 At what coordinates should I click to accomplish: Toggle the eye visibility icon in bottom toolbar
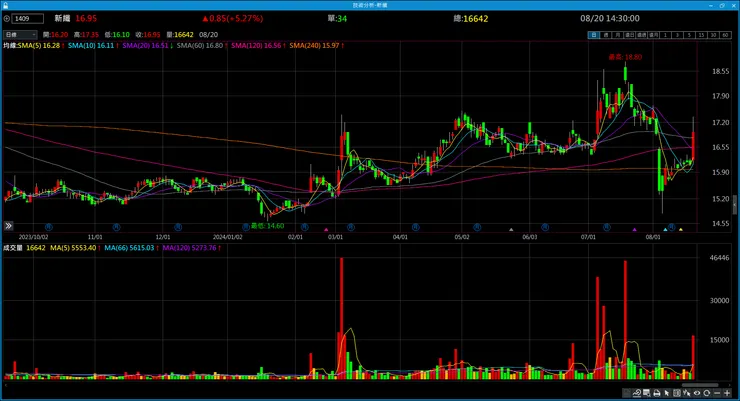tap(697, 393)
